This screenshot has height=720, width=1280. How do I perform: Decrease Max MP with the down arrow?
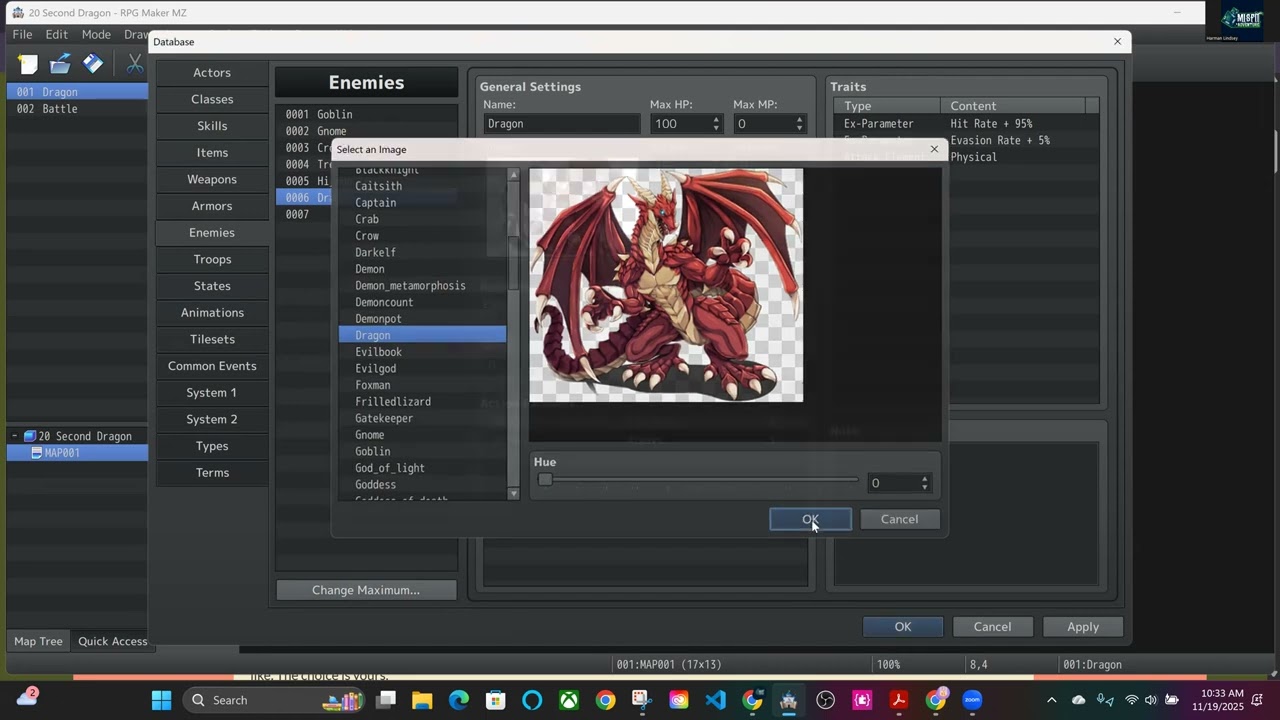coord(798,128)
